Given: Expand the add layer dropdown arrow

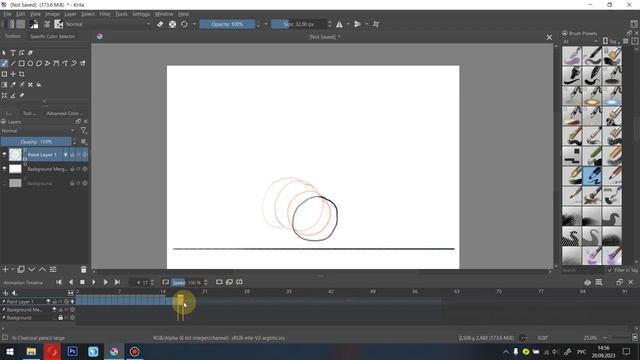Looking at the screenshot, I should tap(13, 269).
